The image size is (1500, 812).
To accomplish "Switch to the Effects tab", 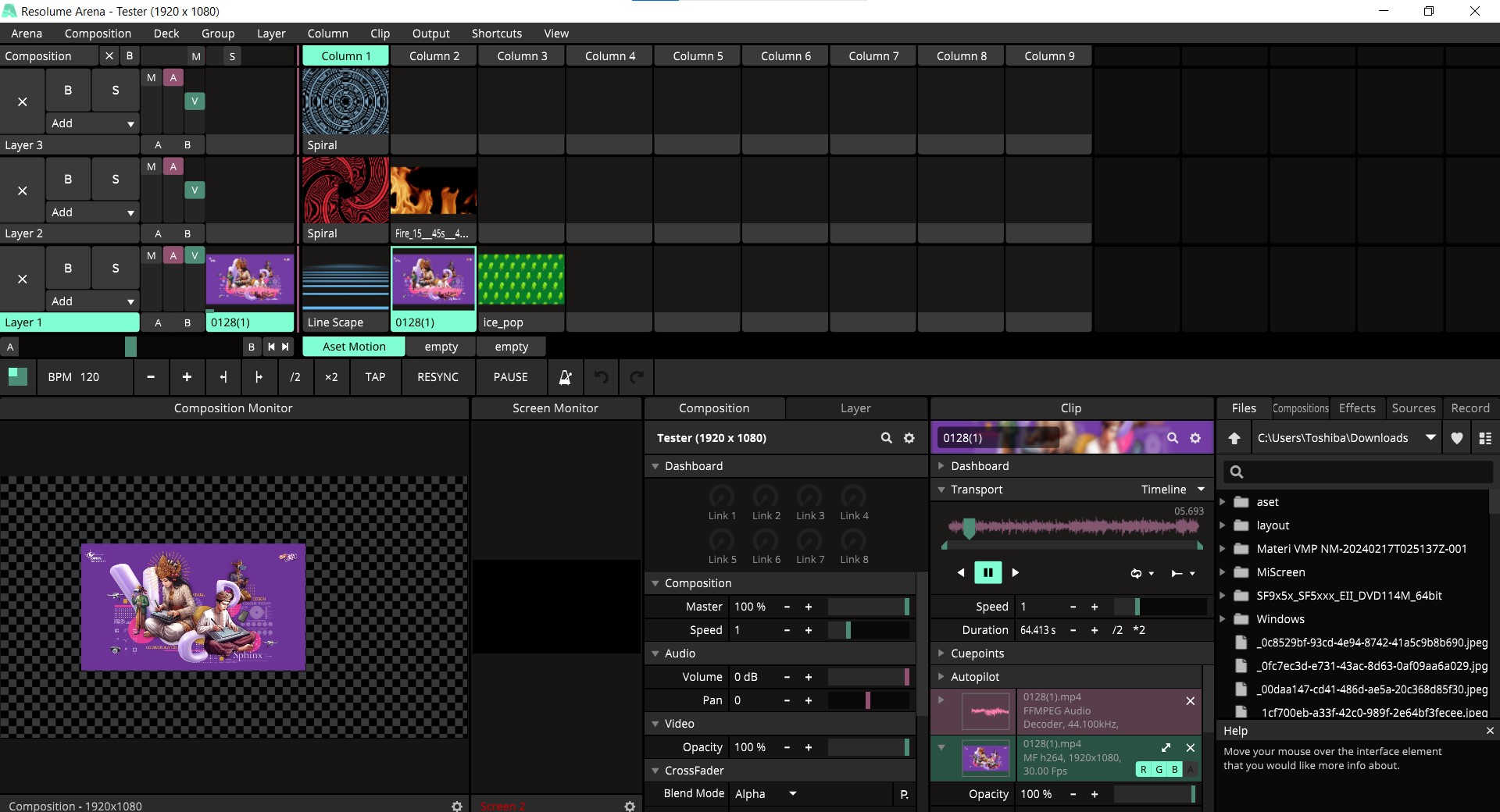I will pyautogui.click(x=1356, y=408).
